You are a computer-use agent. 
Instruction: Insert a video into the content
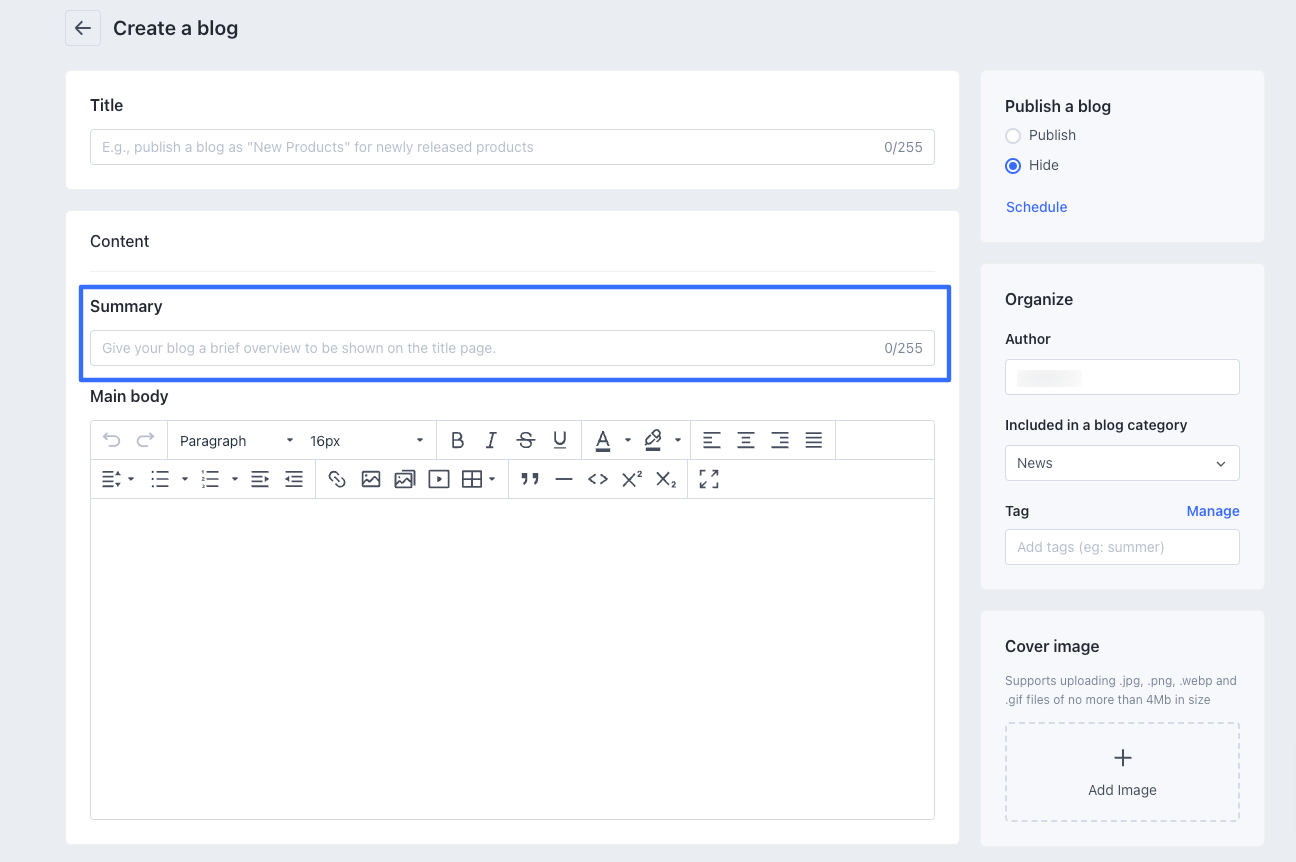pos(438,480)
